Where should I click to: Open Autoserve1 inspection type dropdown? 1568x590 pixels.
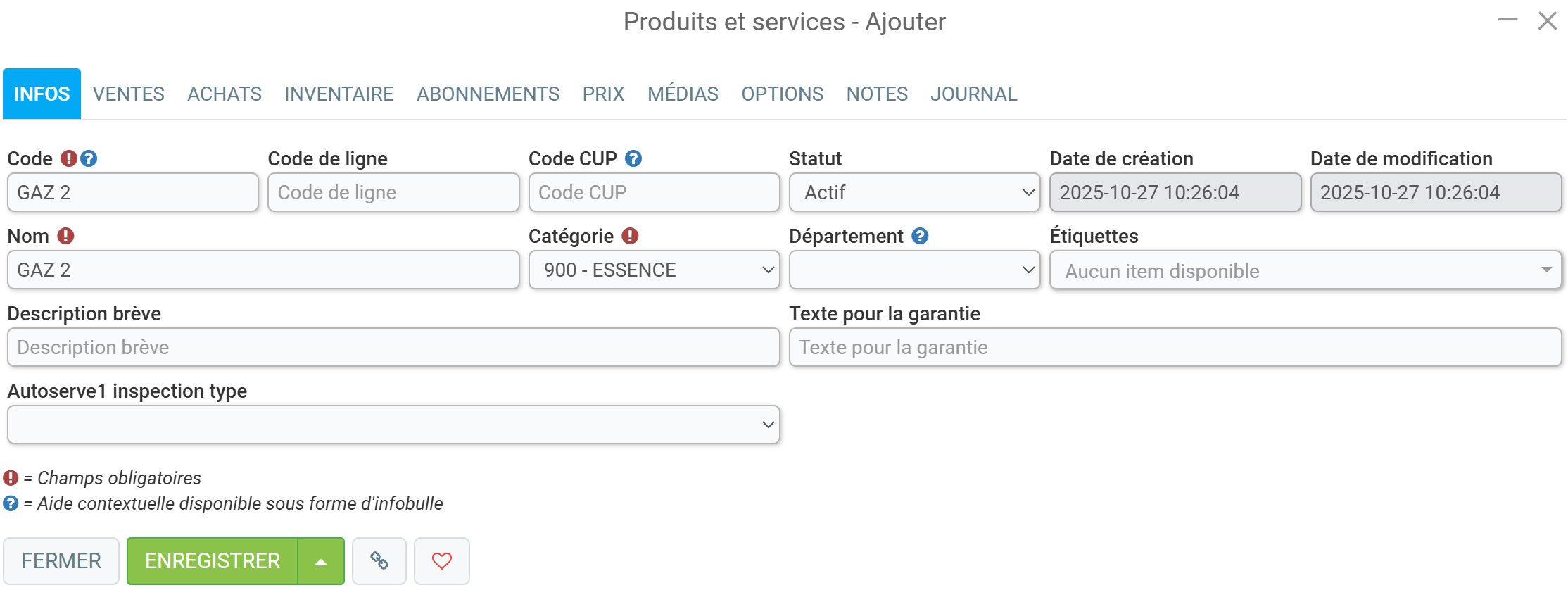pos(393,425)
